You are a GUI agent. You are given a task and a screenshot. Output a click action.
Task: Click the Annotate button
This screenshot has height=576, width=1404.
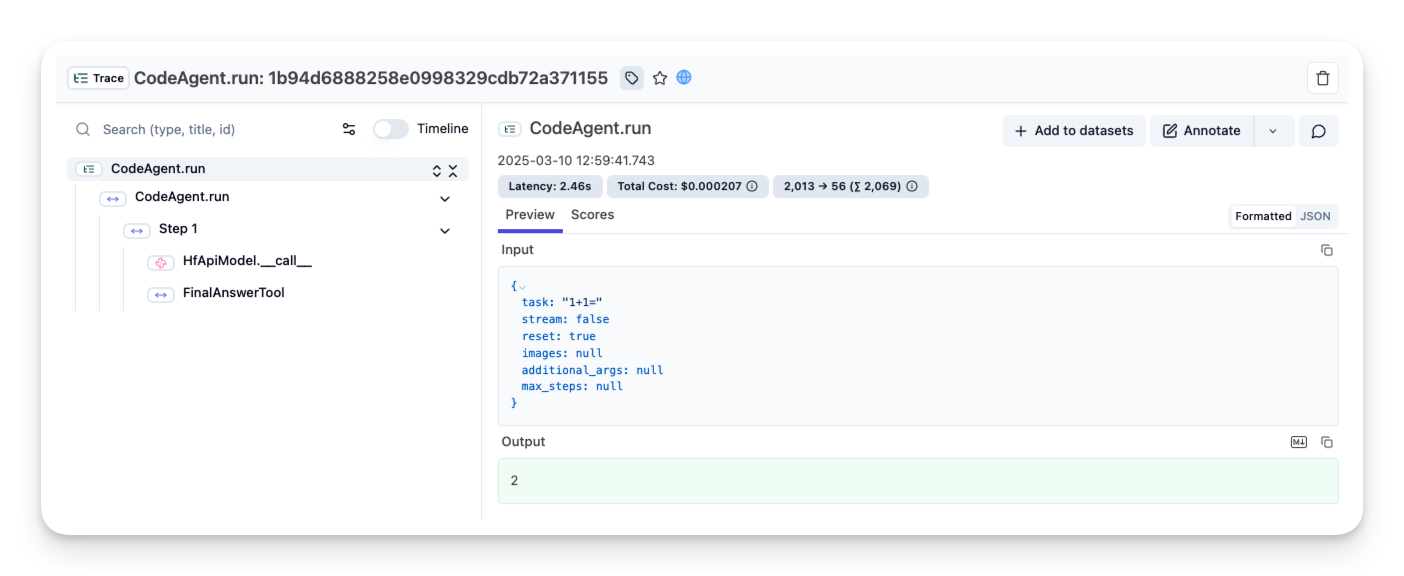[x=1202, y=131]
